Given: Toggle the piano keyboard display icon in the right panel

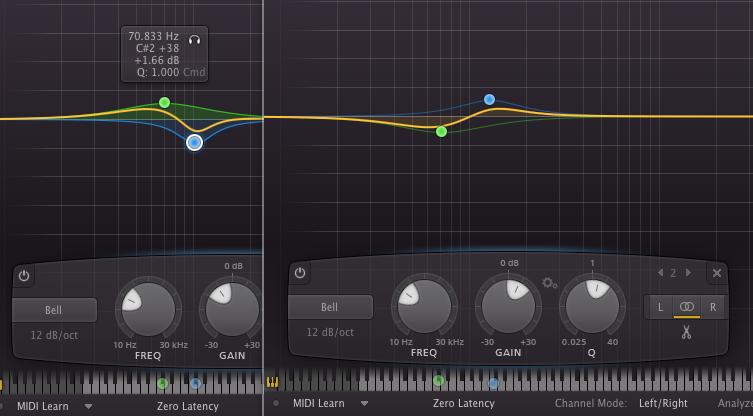Looking at the screenshot, I should (x=272, y=382).
